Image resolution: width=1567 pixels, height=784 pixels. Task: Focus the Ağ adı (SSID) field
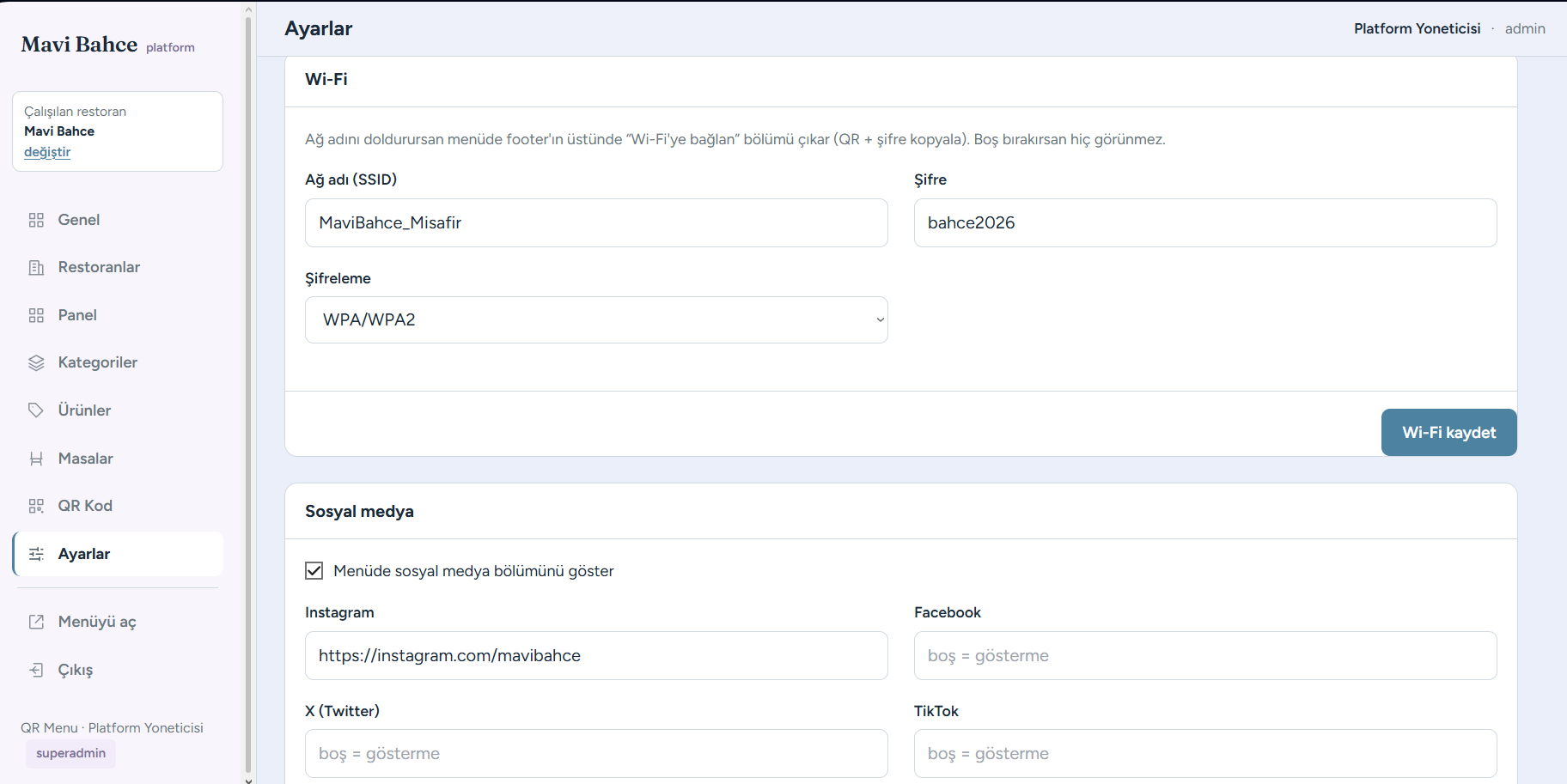(x=596, y=223)
